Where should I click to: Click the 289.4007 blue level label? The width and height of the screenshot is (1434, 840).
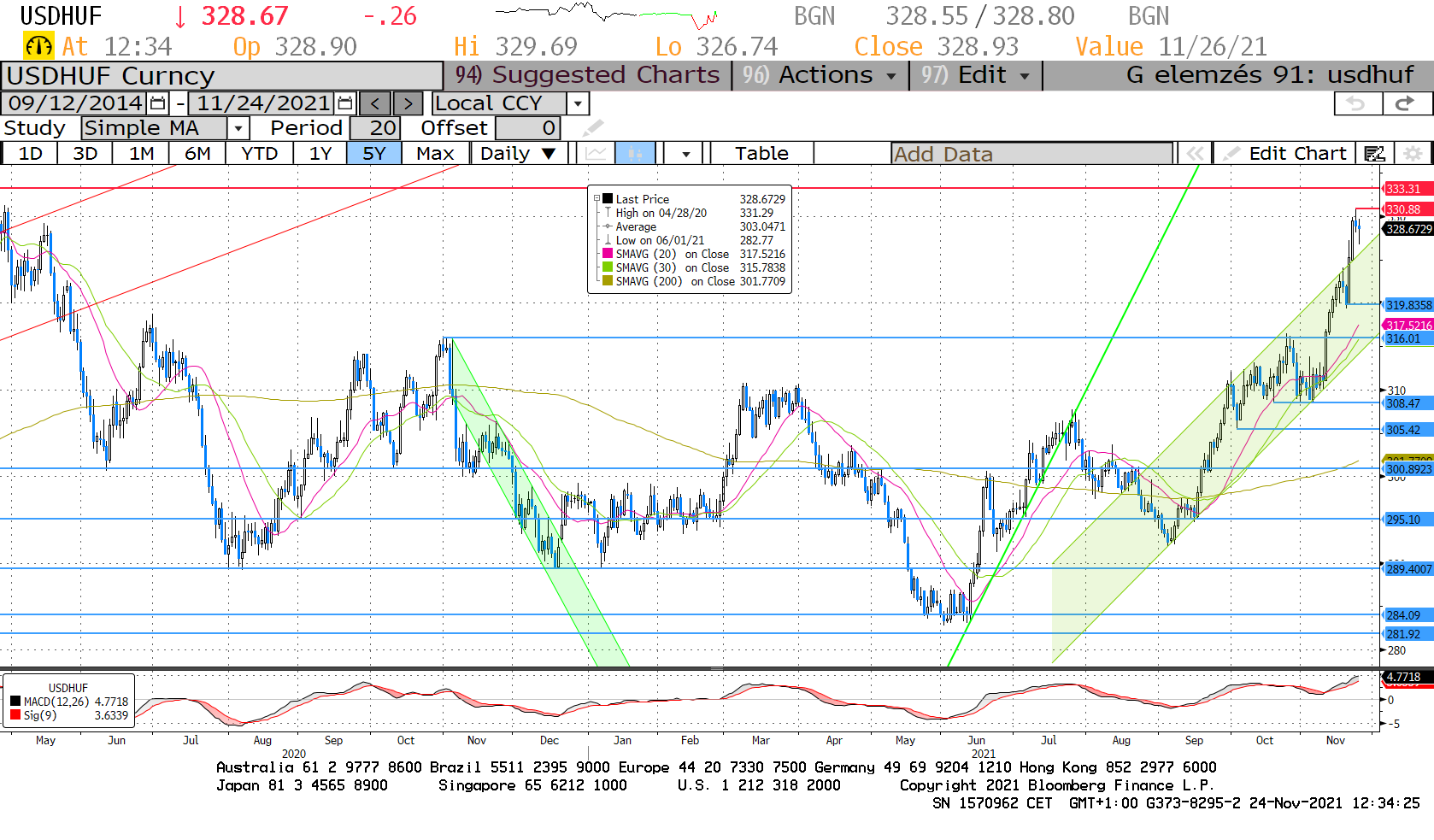coord(1408,569)
